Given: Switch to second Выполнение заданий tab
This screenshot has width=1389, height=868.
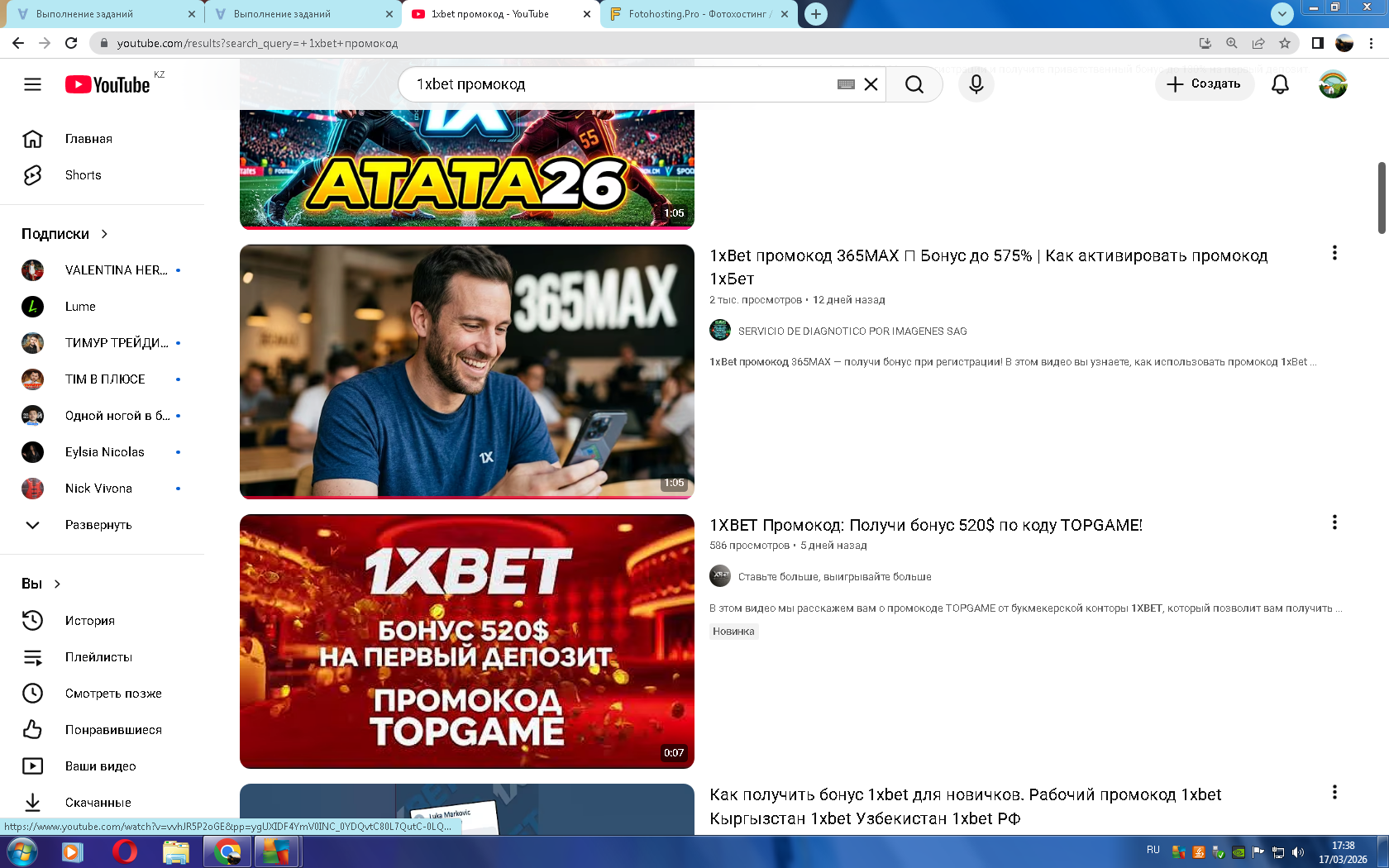Looking at the screenshot, I should 302,14.
